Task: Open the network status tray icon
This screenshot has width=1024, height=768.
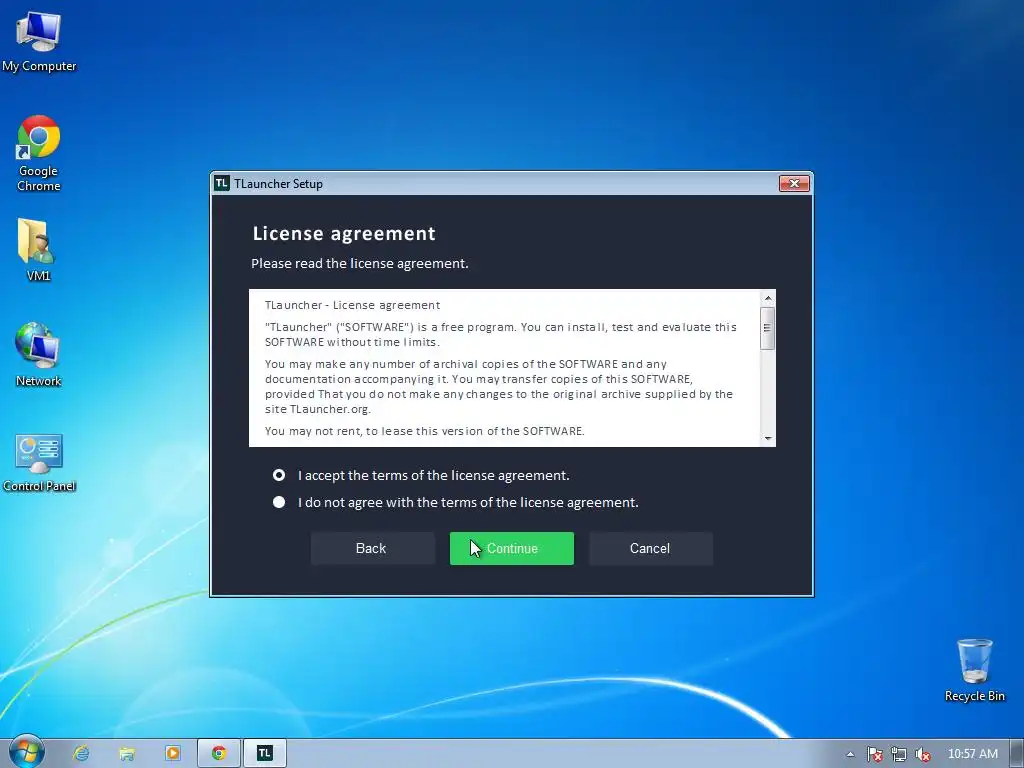Action: 899,754
